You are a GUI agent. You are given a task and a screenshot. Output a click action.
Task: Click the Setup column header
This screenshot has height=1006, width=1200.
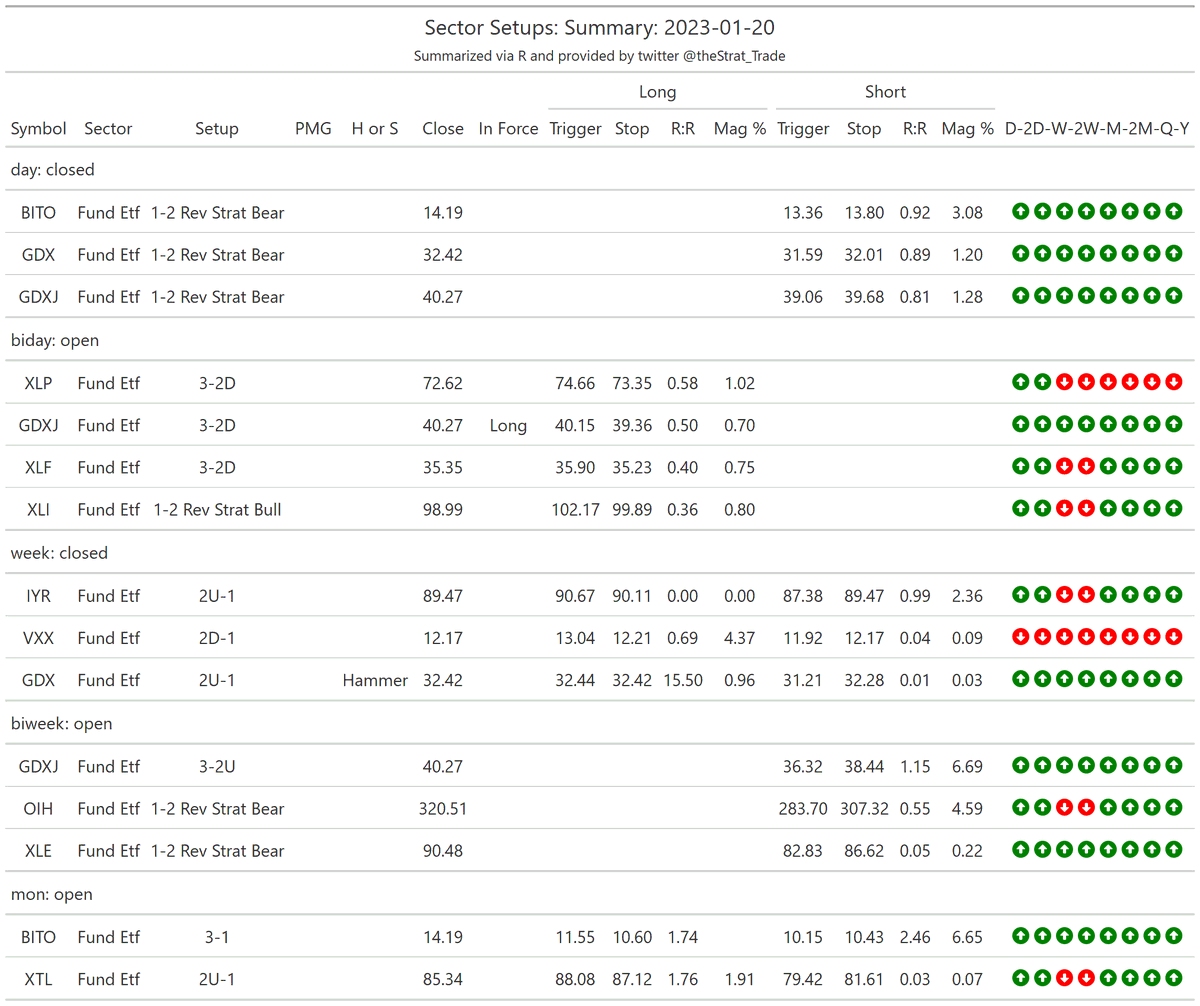point(217,128)
